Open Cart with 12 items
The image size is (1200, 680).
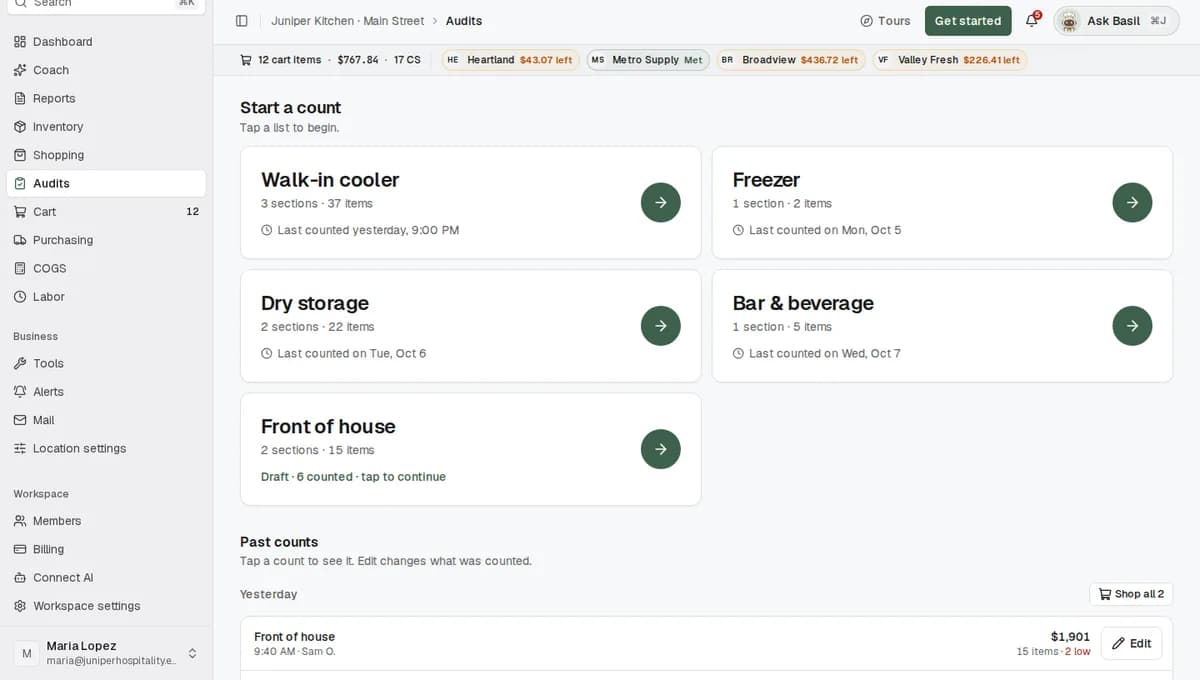(106, 212)
